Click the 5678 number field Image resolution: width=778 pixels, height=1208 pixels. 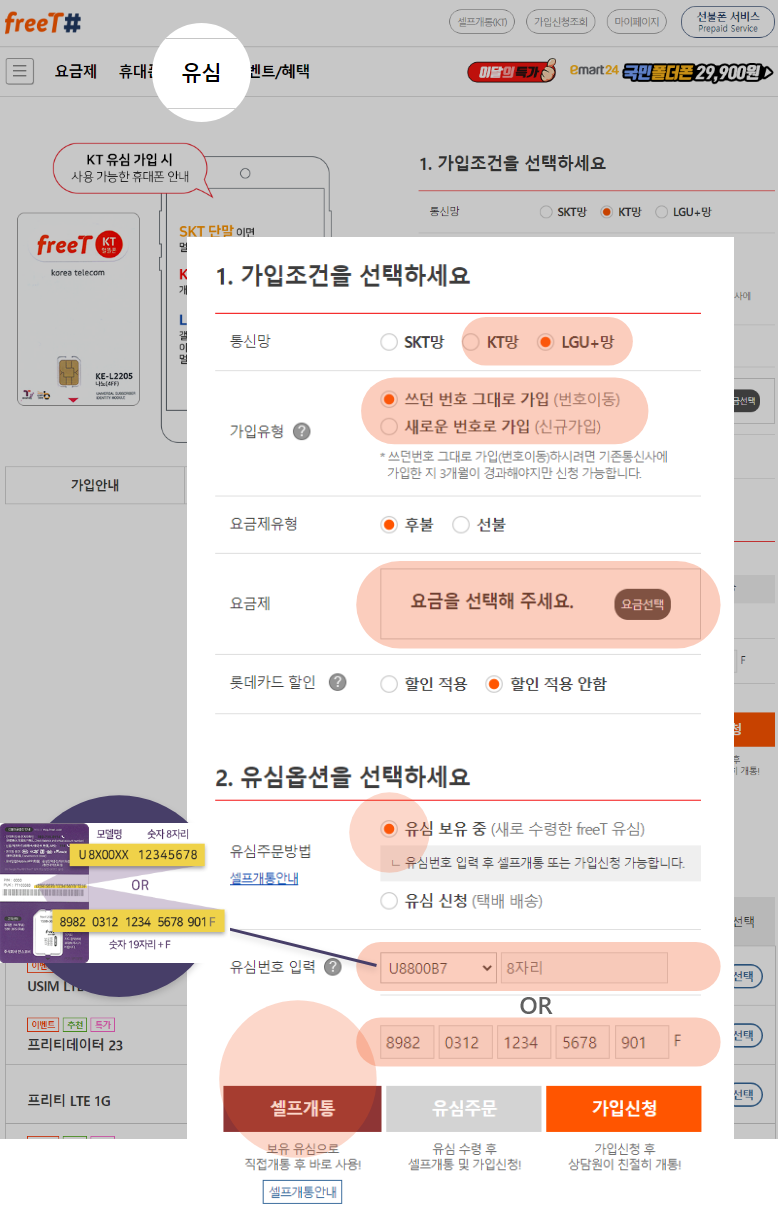coord(581,1042)
